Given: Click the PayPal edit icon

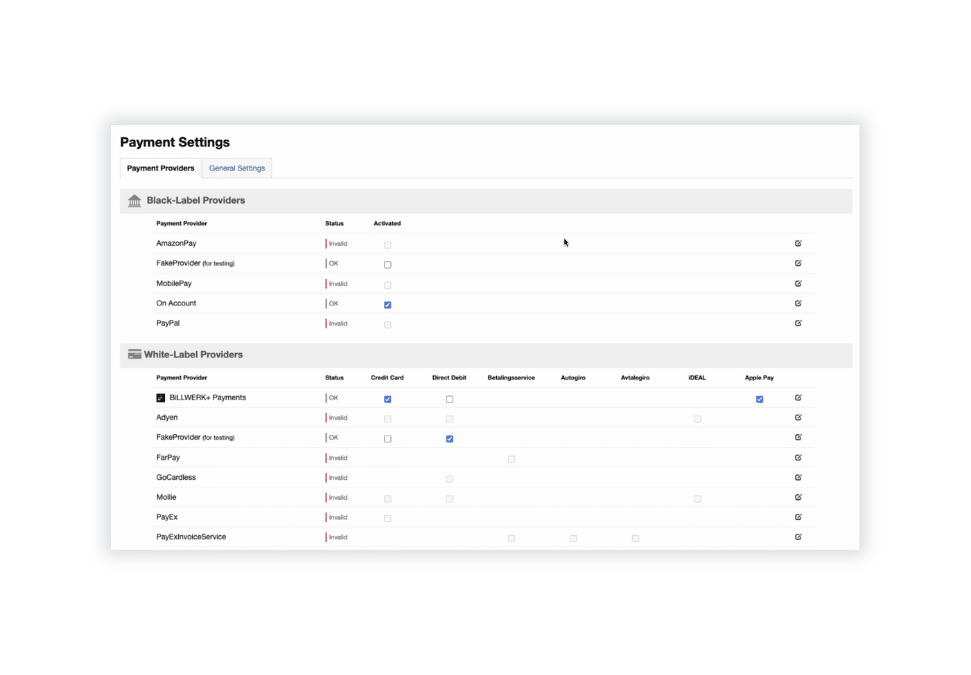Looking at the screenshot, I should coord(798,323).
